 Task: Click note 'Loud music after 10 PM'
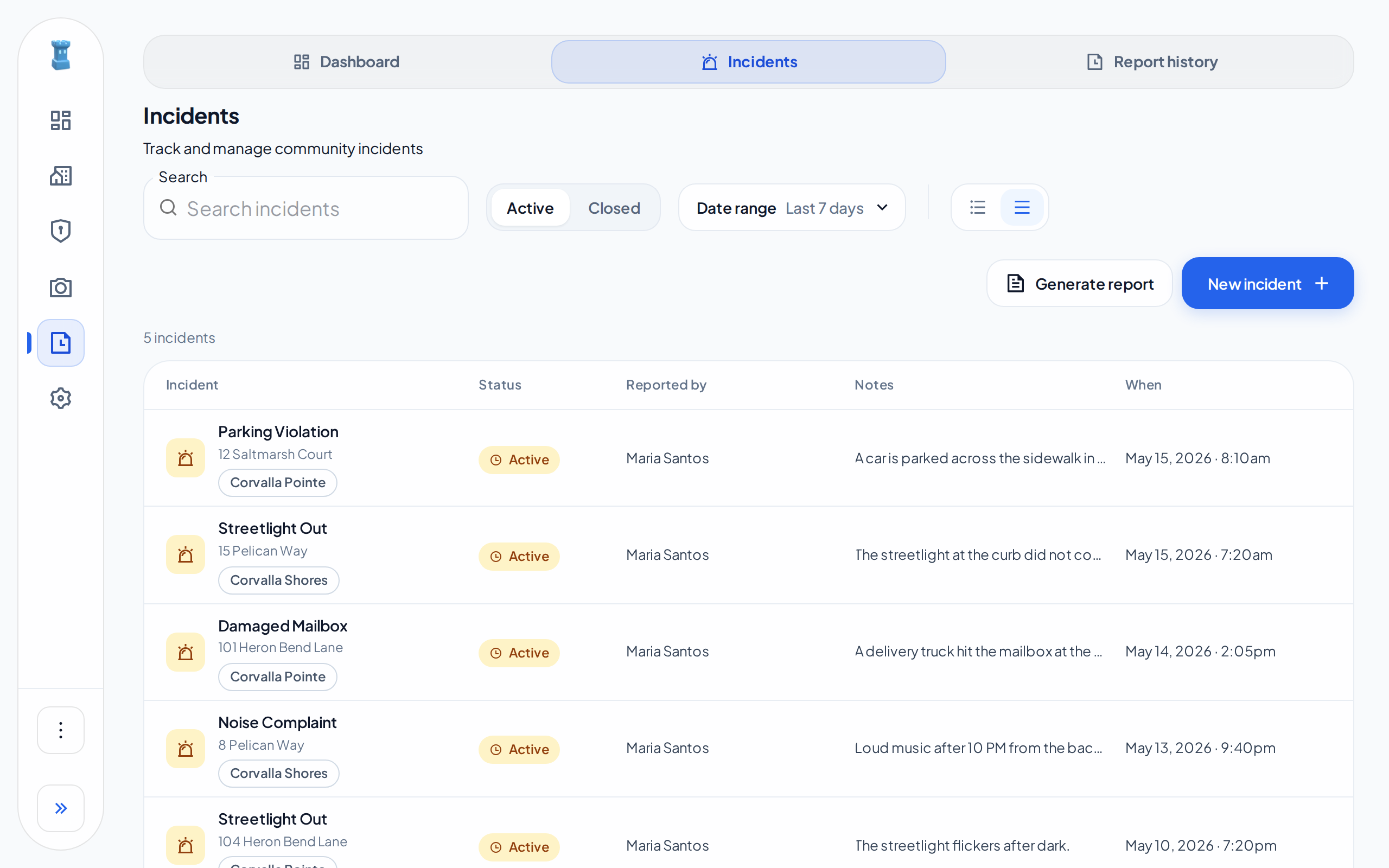click(x=979, y=748)
